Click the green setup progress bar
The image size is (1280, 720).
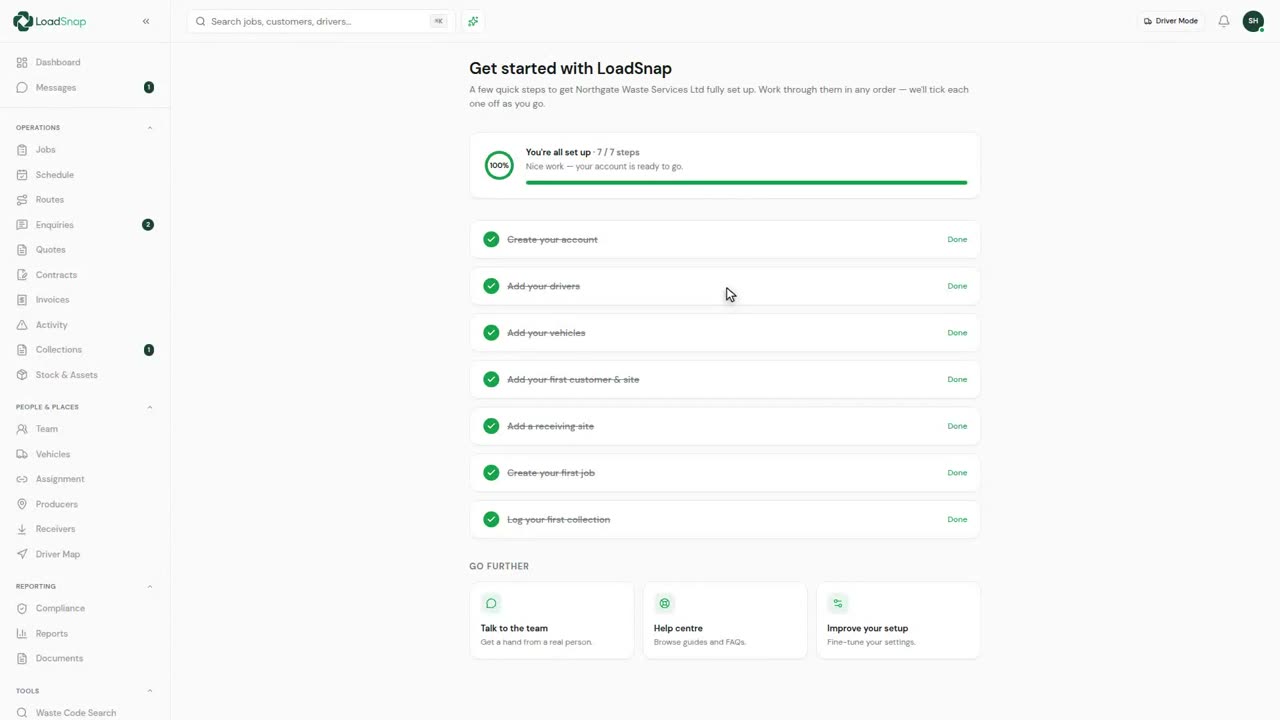(747, 183)
